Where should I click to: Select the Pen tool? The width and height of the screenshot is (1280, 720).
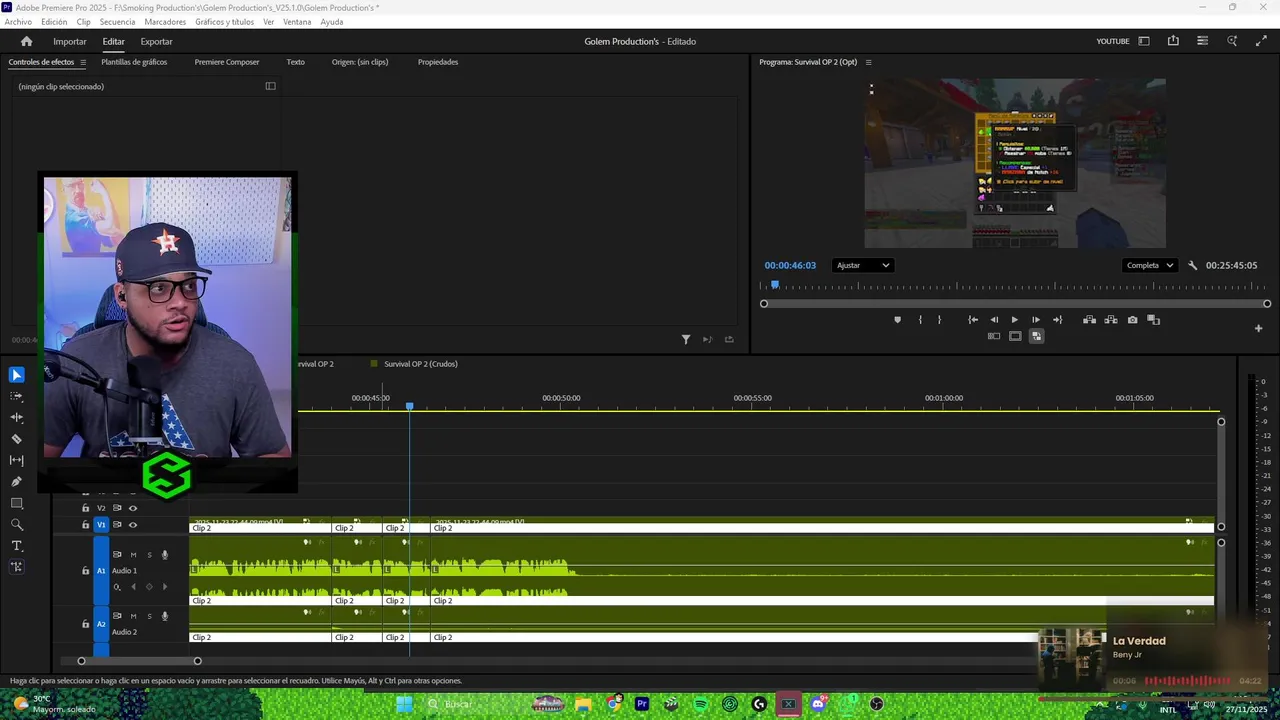click(16, 481)
